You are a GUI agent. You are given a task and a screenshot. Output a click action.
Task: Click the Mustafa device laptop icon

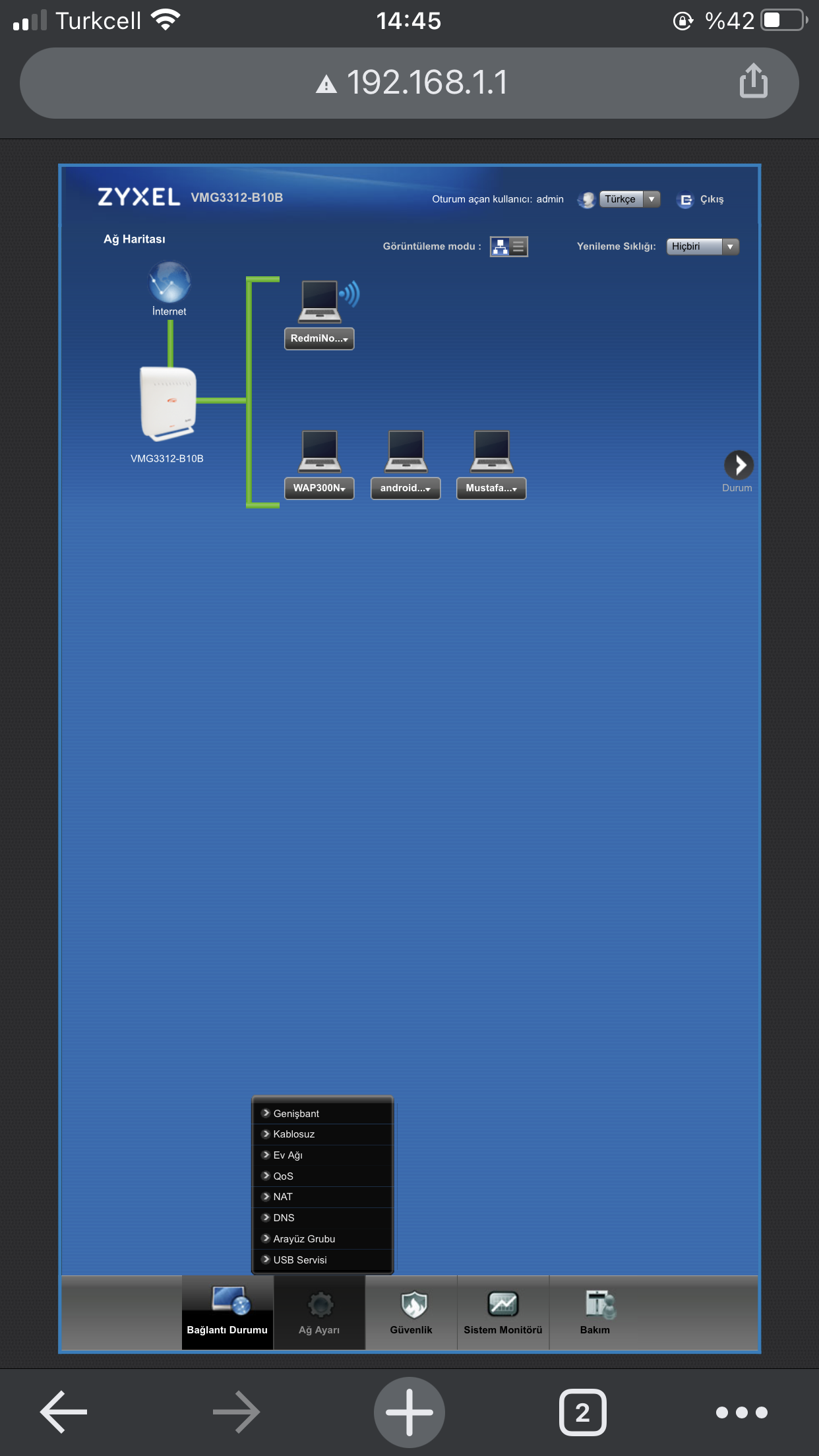click(492, 451)
